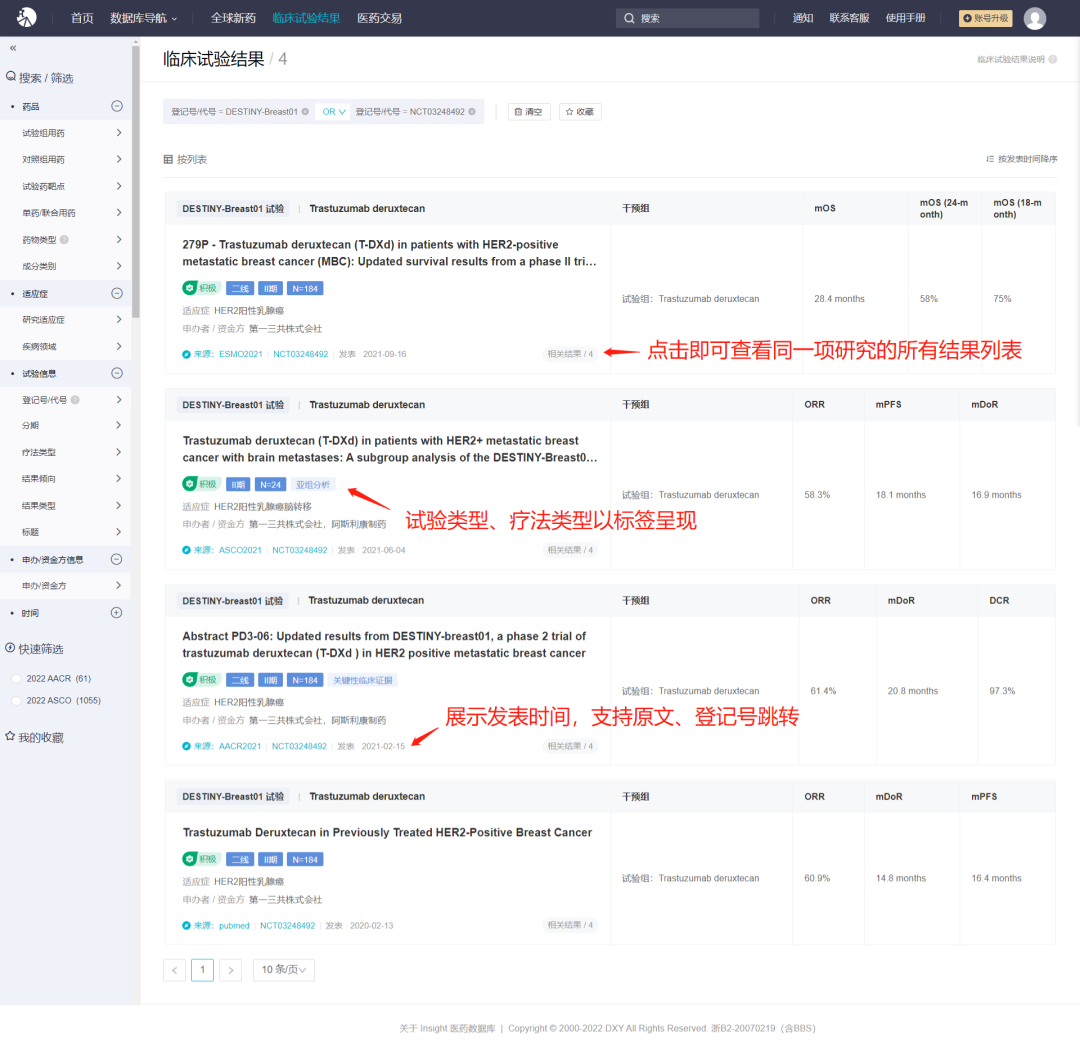The height and width of the screenshot is (1052, 1080).
Task: Click the 账号升级 upgrade button
Action: [986, 18]
